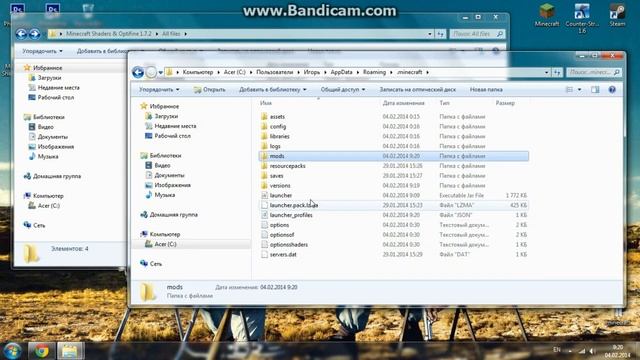The height and width of the screenshot is (360, 640).
Task: Select the options text file icon
Action: point(264,225)
